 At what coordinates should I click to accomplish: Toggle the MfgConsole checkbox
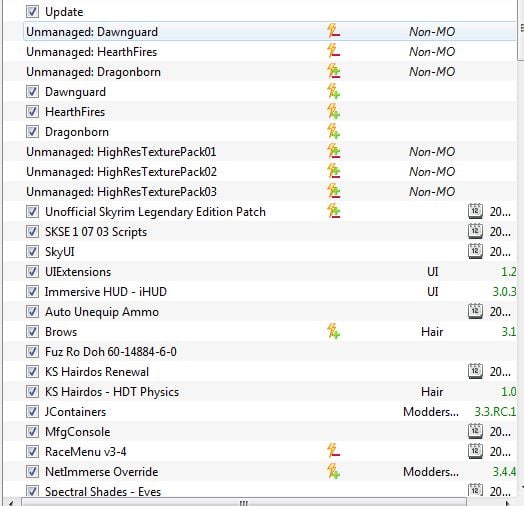pos(32,431)
